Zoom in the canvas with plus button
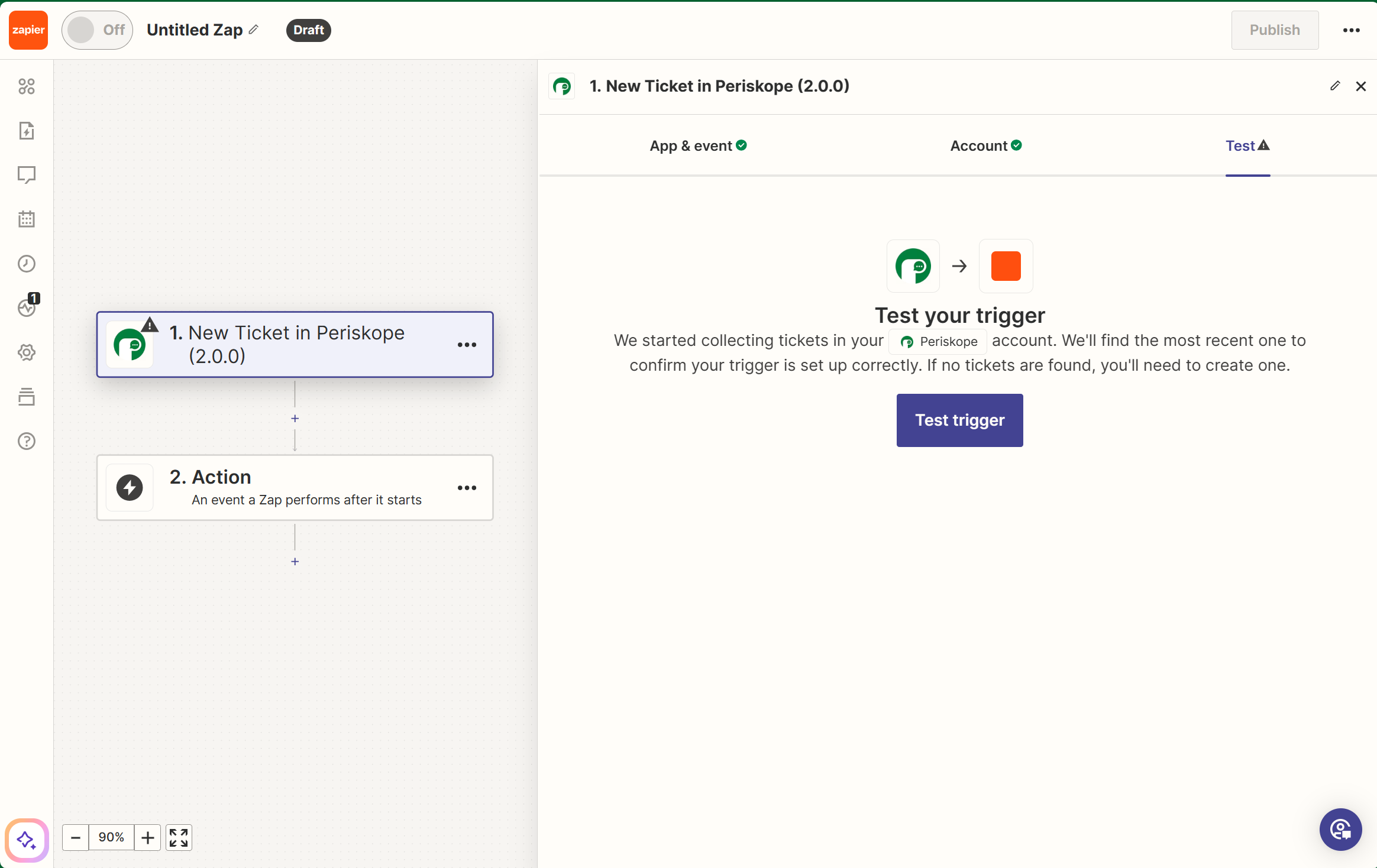Image resolution: width=1377 pixels, height=868 pixels. pyautogui.click(x=148, y=838)
